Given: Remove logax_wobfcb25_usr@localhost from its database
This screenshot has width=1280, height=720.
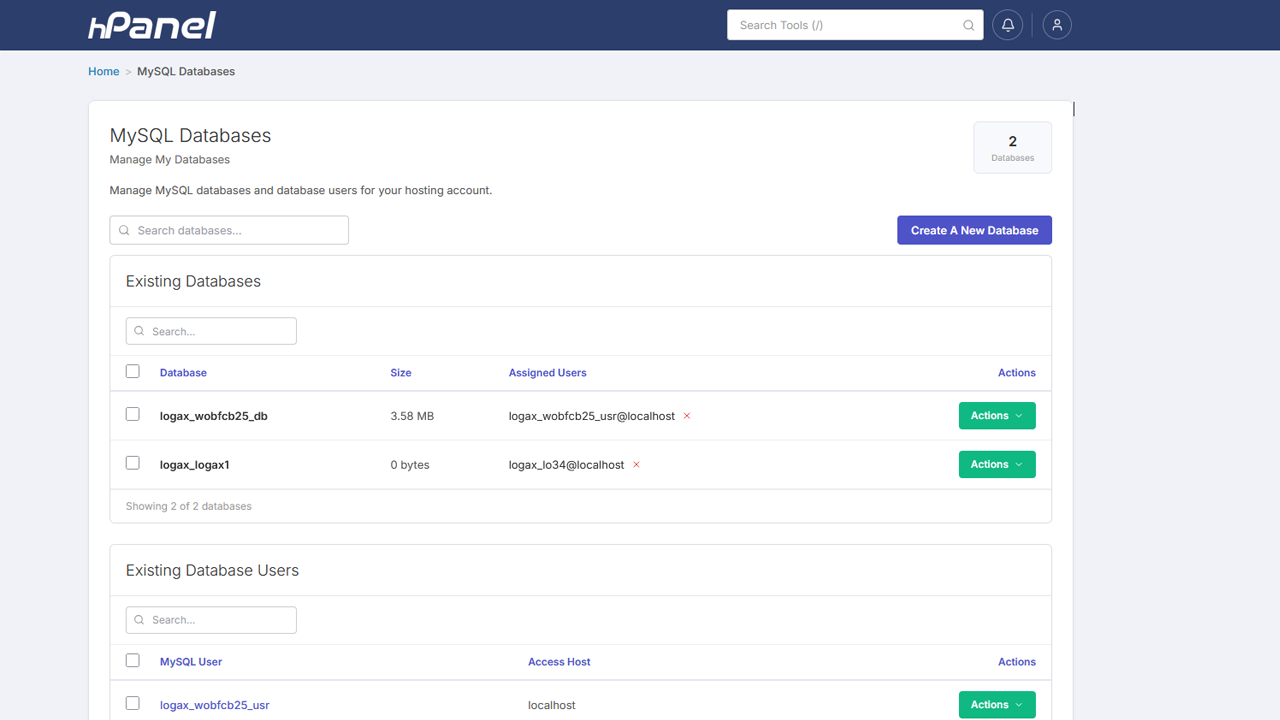Looking at the screenshot, I should (687, 416).
